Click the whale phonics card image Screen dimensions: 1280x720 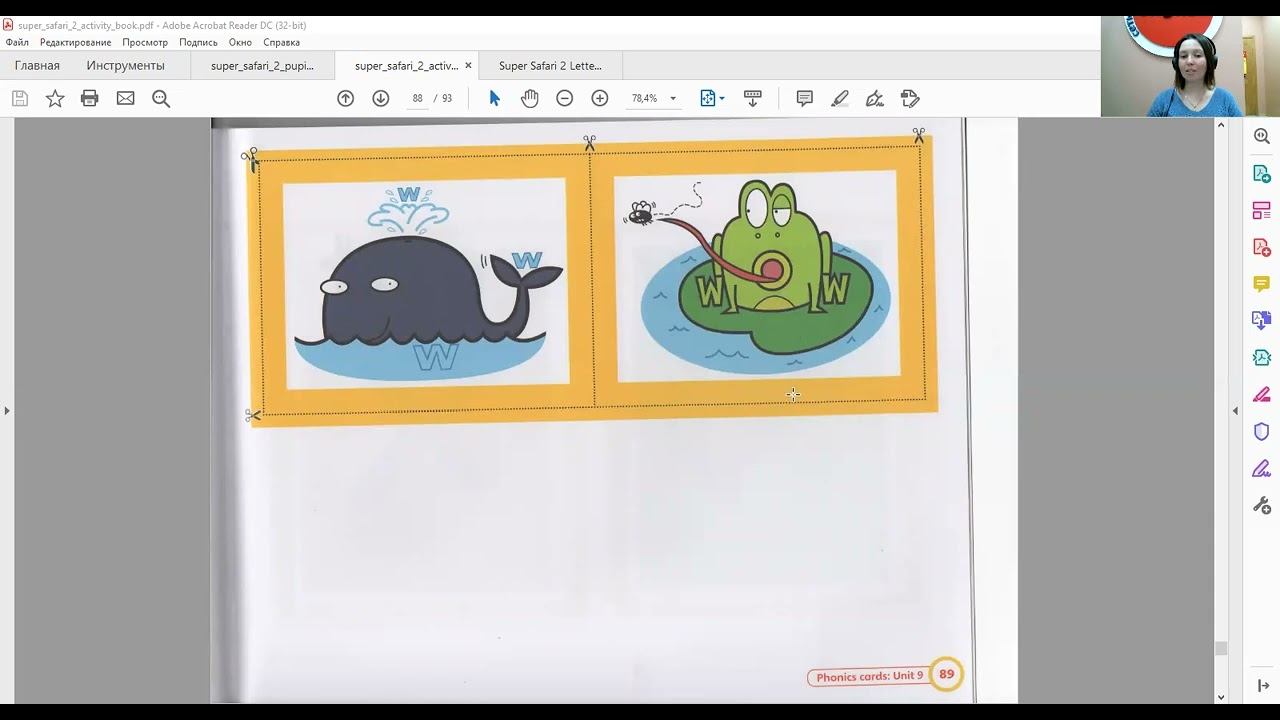coord(427,283)
